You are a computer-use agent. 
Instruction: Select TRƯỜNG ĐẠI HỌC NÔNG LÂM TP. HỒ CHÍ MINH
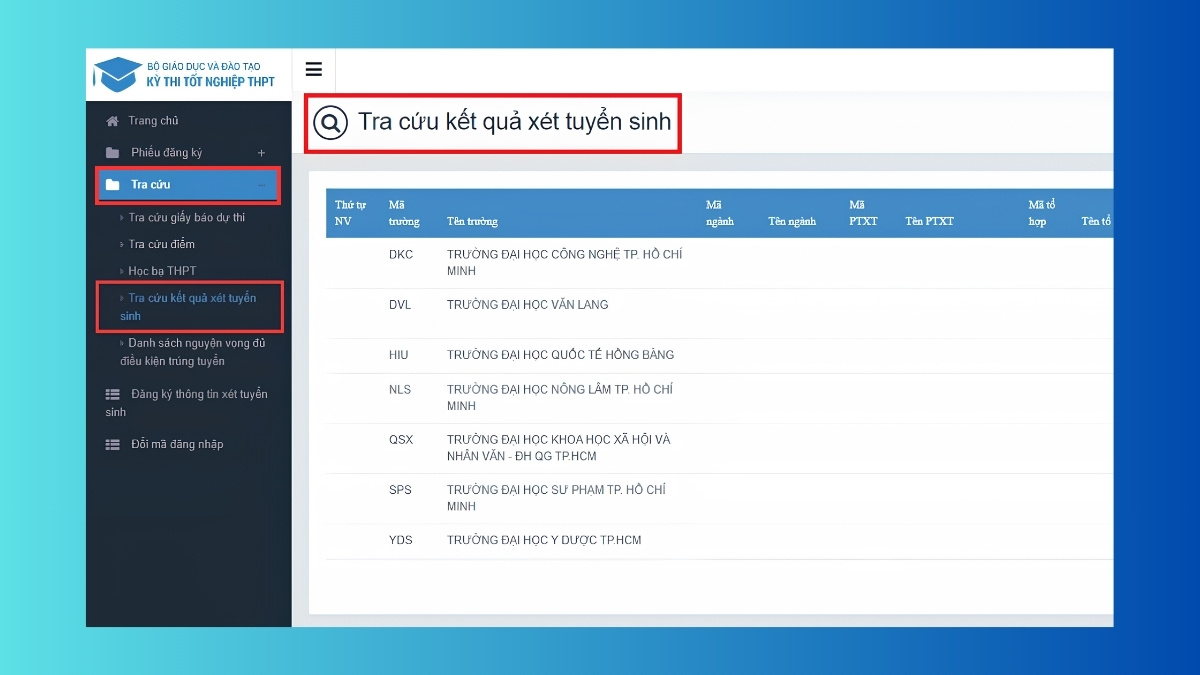[x=560, y=398]
